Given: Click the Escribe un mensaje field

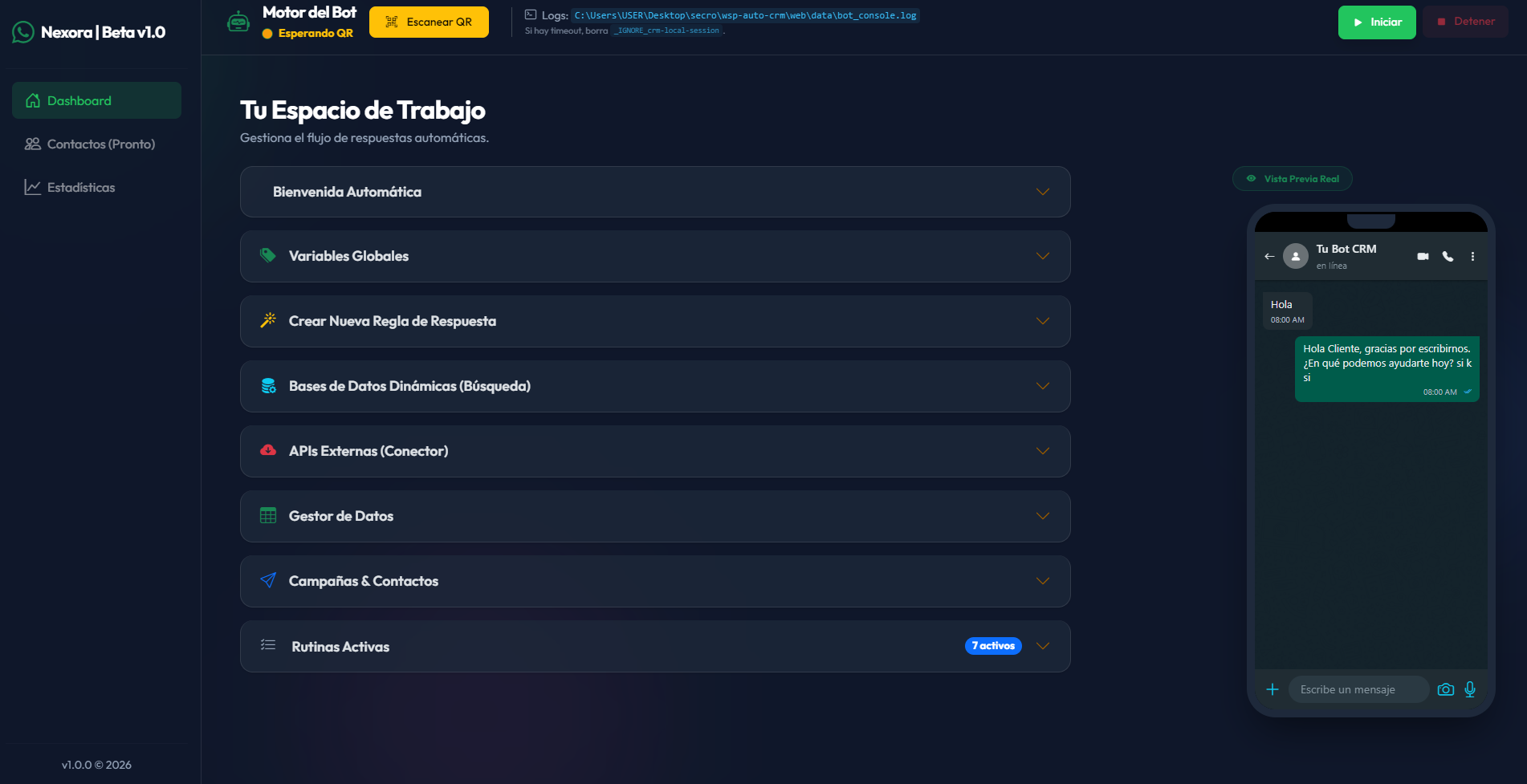Looking at the screenshot, I should (1358, 689).
